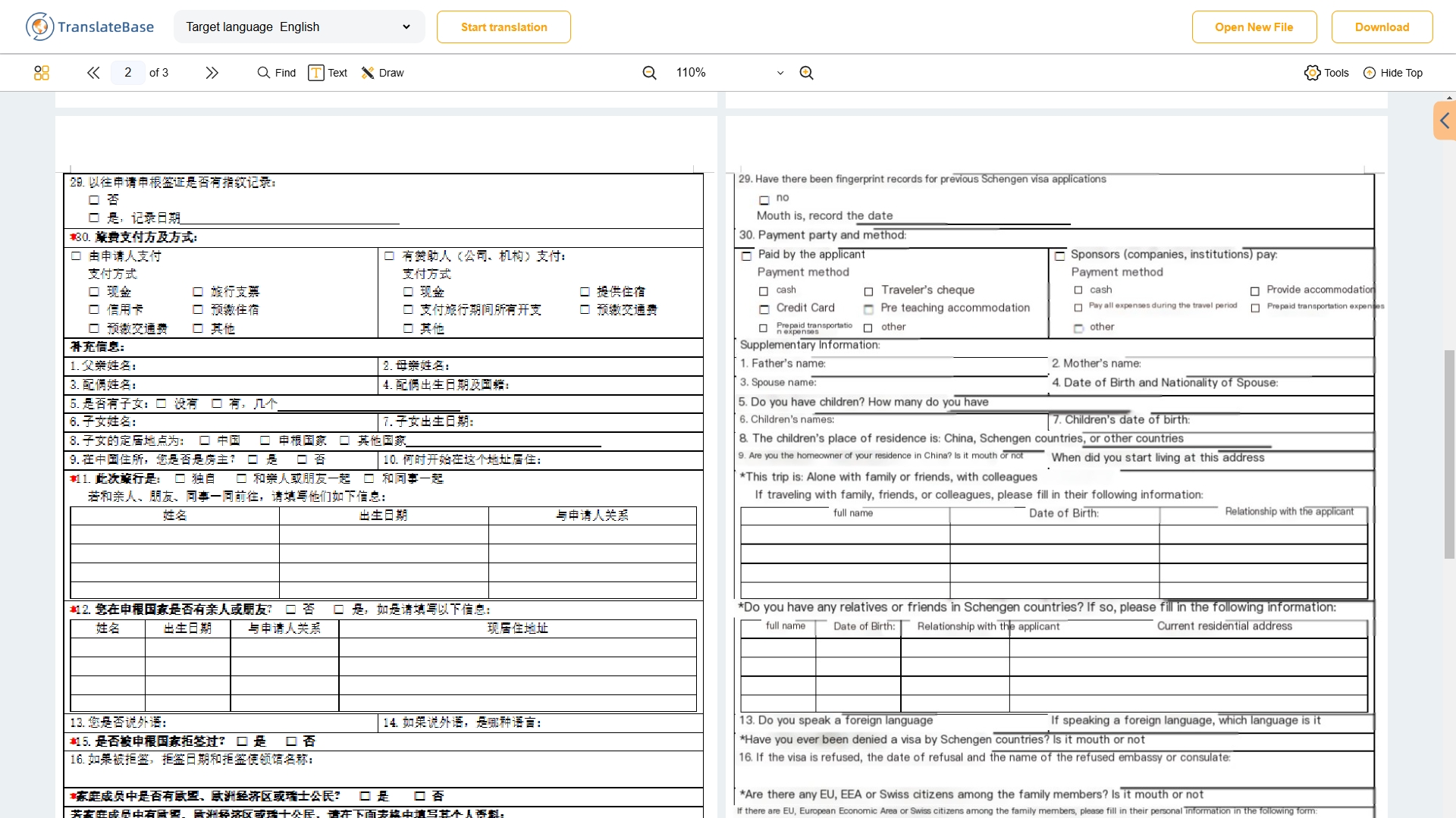Check the 信用卡 checkbox in Chinese form

click(94, 309)
